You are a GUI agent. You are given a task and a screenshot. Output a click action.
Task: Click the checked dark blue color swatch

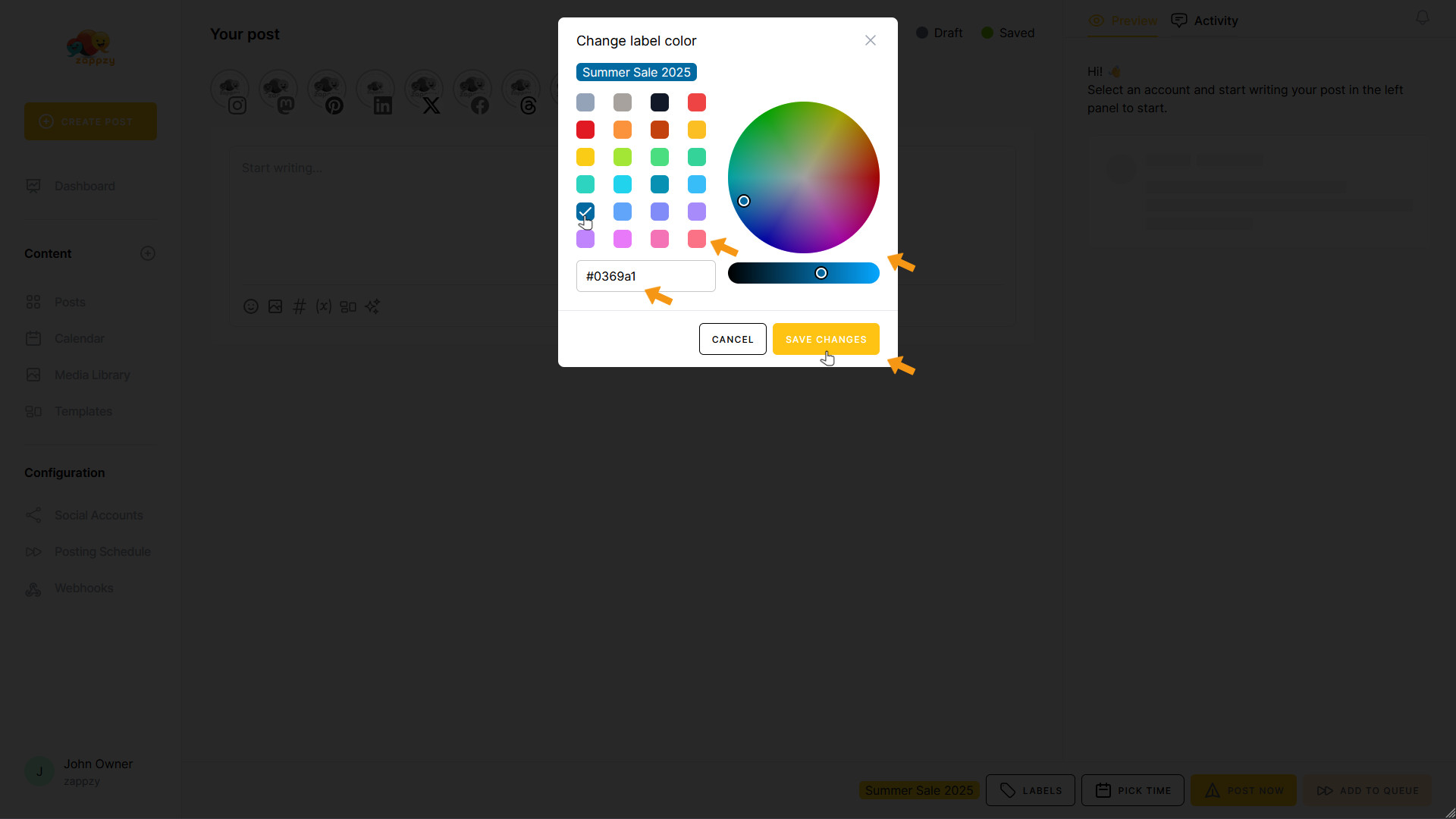tap(585, 212)
